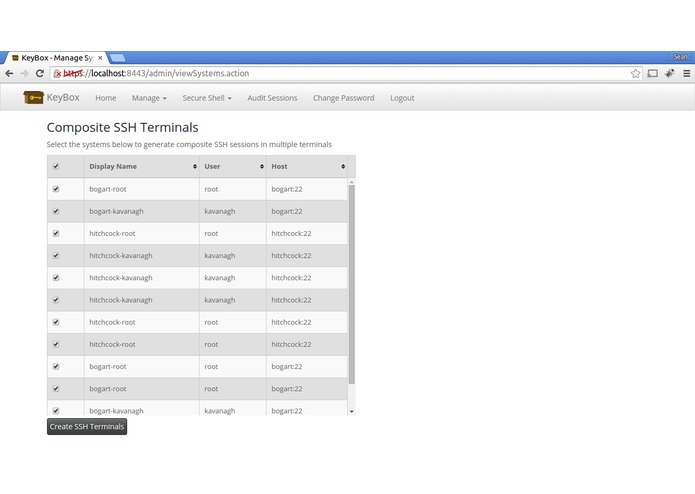This screenshot has height=494, width=695.
Task: Click the table scrollbar down arrow
Action: [x=351, y=412]
